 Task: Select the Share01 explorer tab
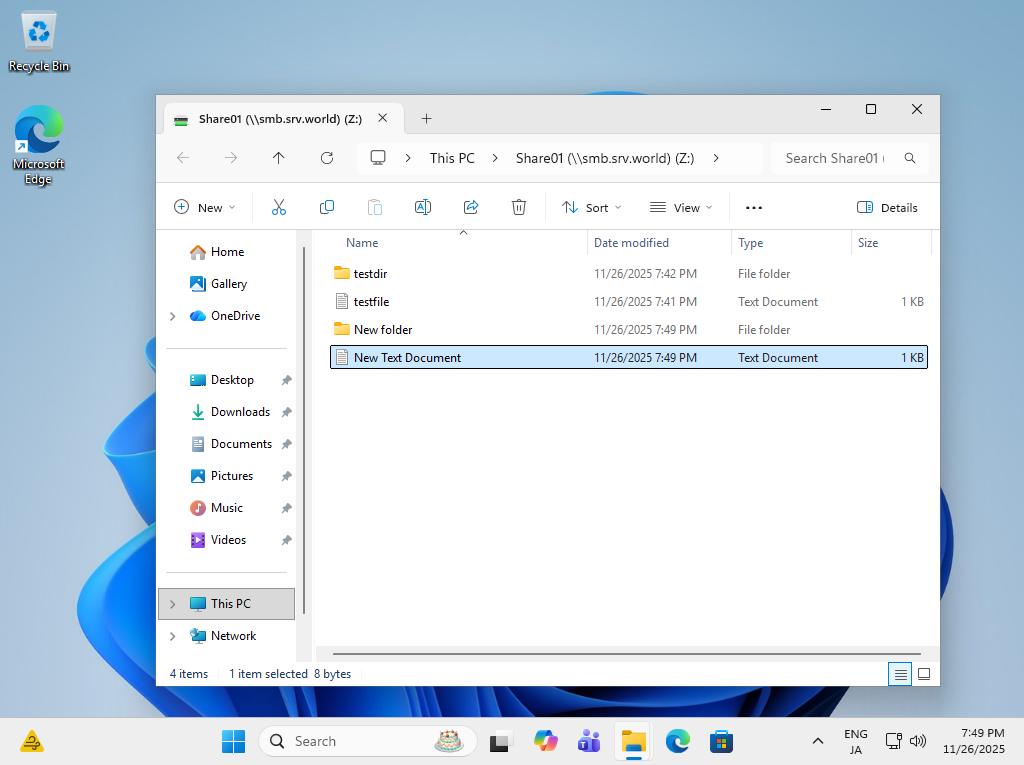coord(280,118)
